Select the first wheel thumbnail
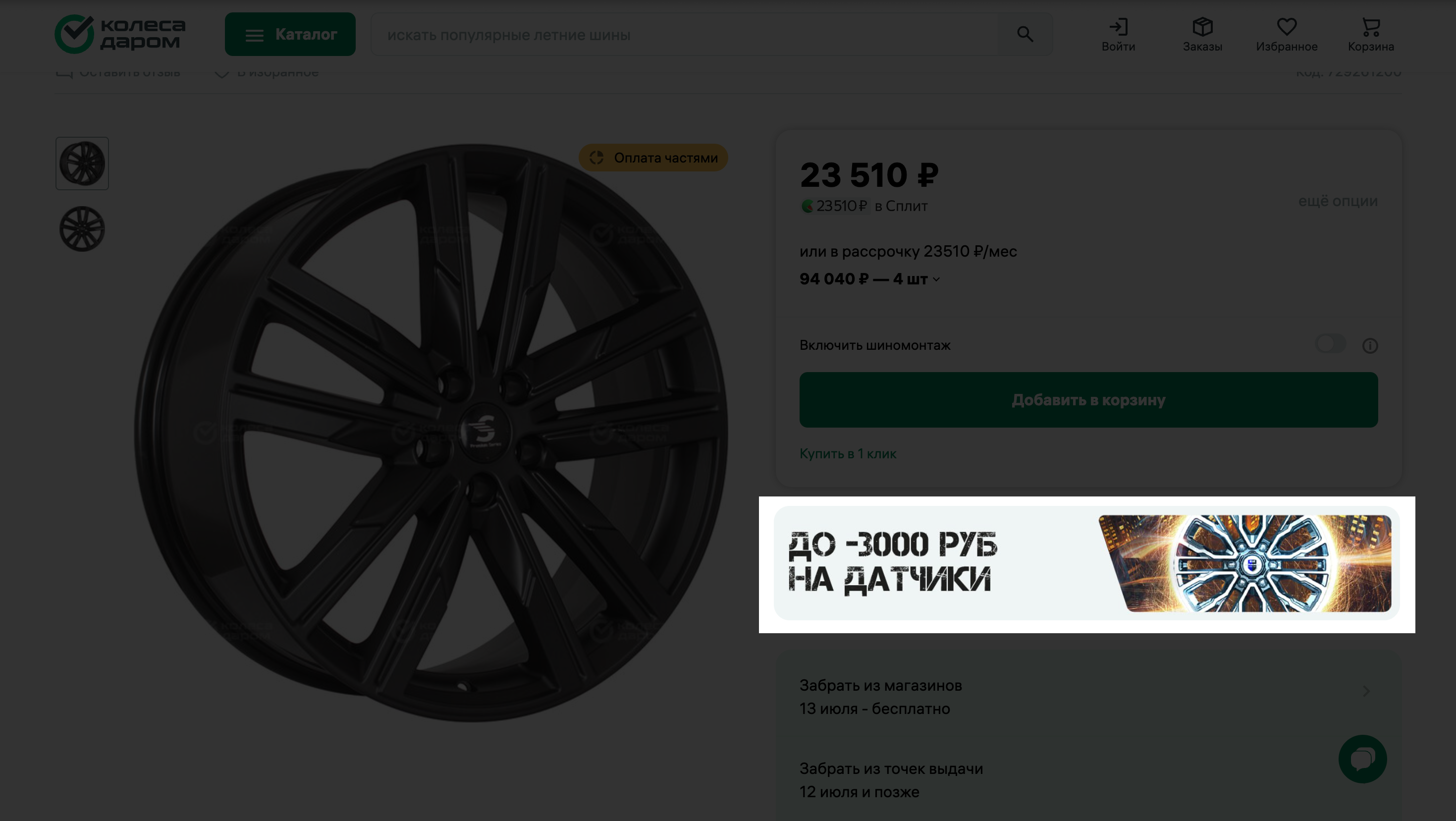The height and width of the screenshot is (821, 1456). pos(82,164)
